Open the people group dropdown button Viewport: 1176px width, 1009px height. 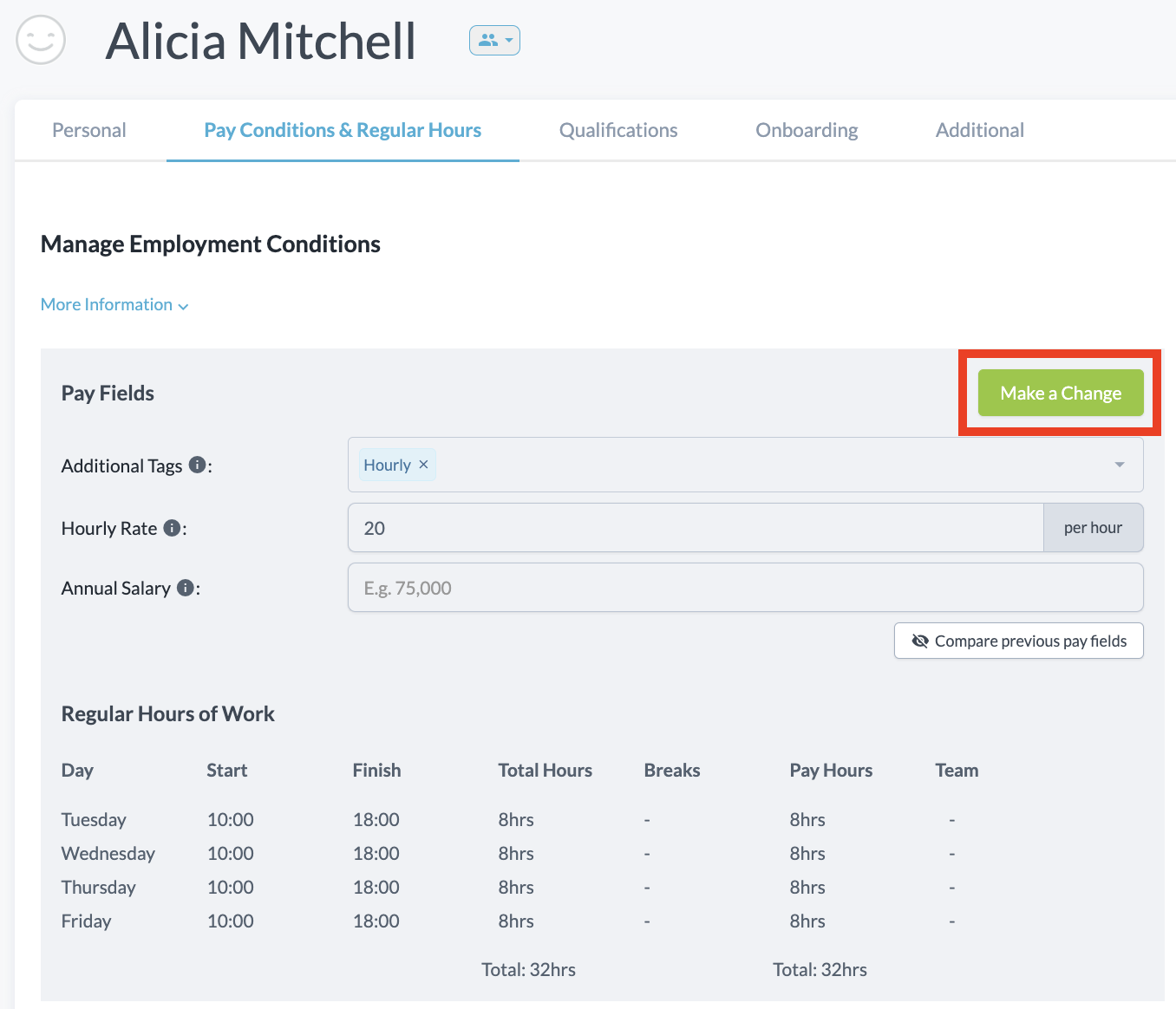pyautogui.click(x=494, y=40)
